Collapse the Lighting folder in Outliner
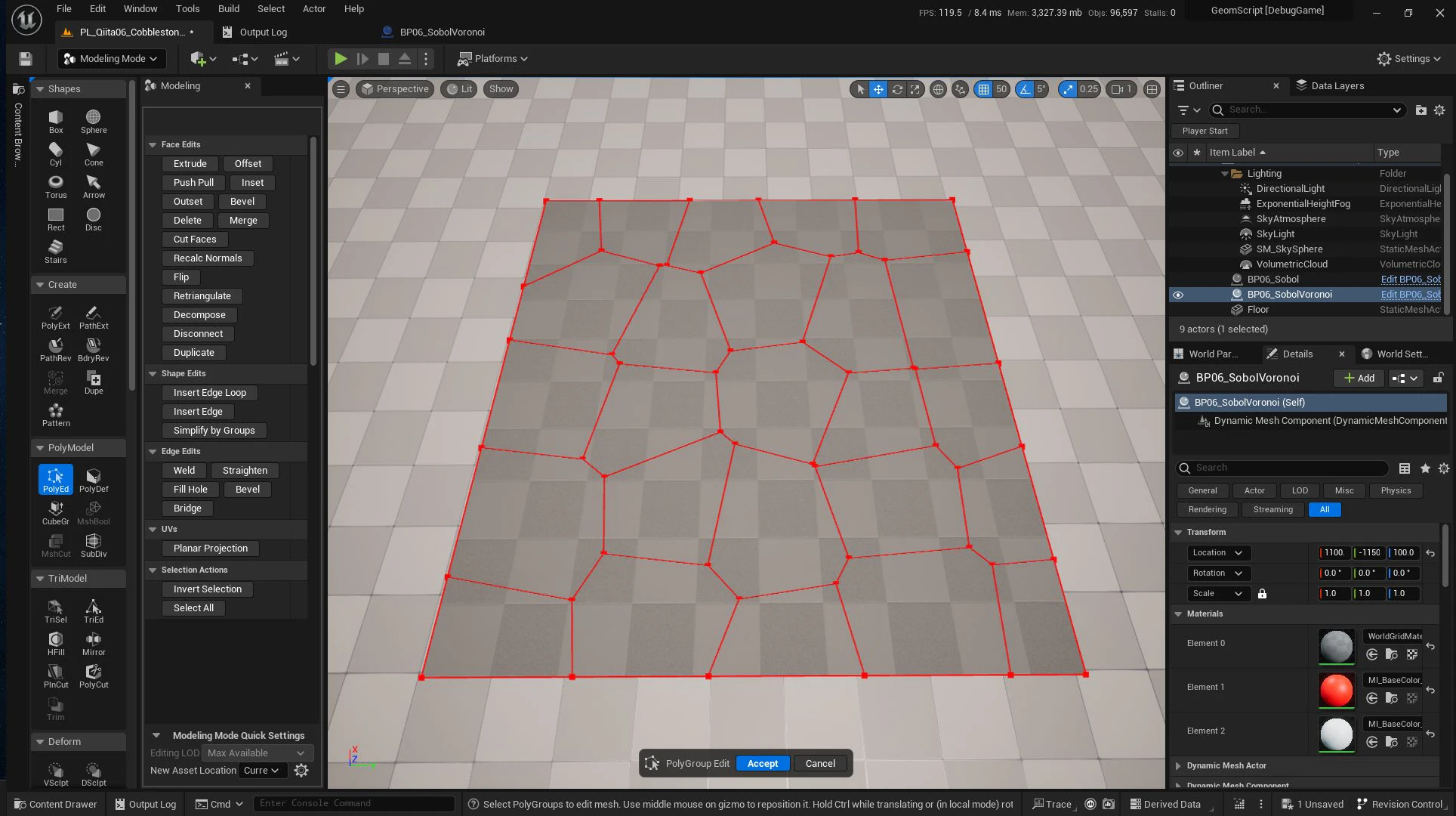The width and height of the screenshot is (1456, 816). click(x=1225, y=174)
